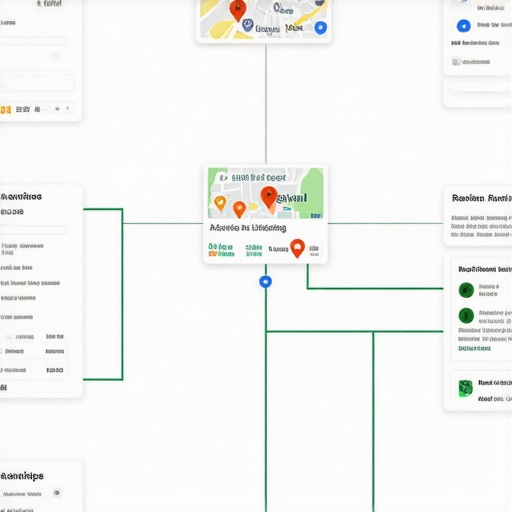Screen dimensions: 512x512
Task: Click the upper green circle icon in the right list card
Action: click(x=466, y=290)
